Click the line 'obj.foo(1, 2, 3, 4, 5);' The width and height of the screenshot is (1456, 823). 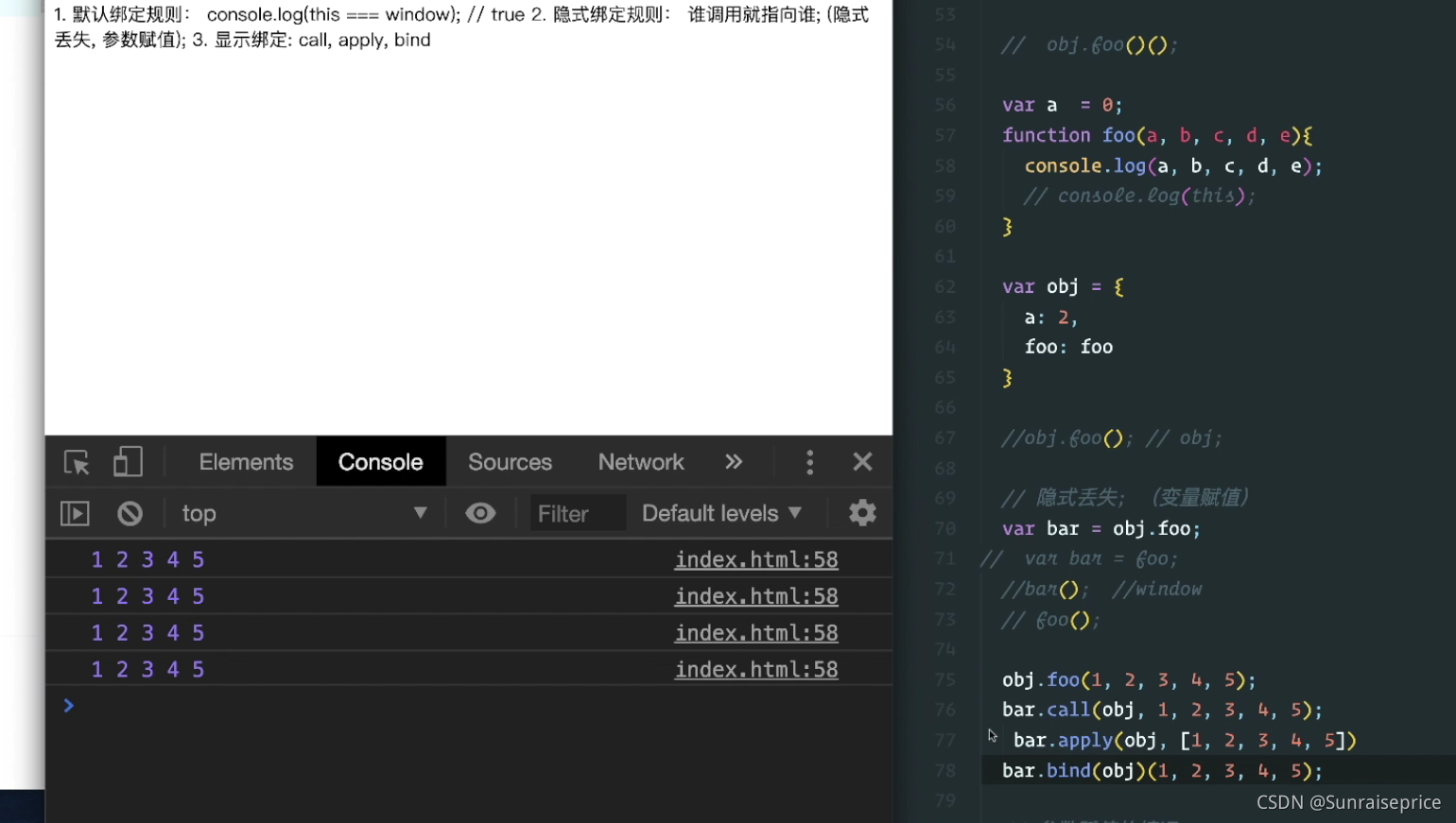(x=1129, y=679)
